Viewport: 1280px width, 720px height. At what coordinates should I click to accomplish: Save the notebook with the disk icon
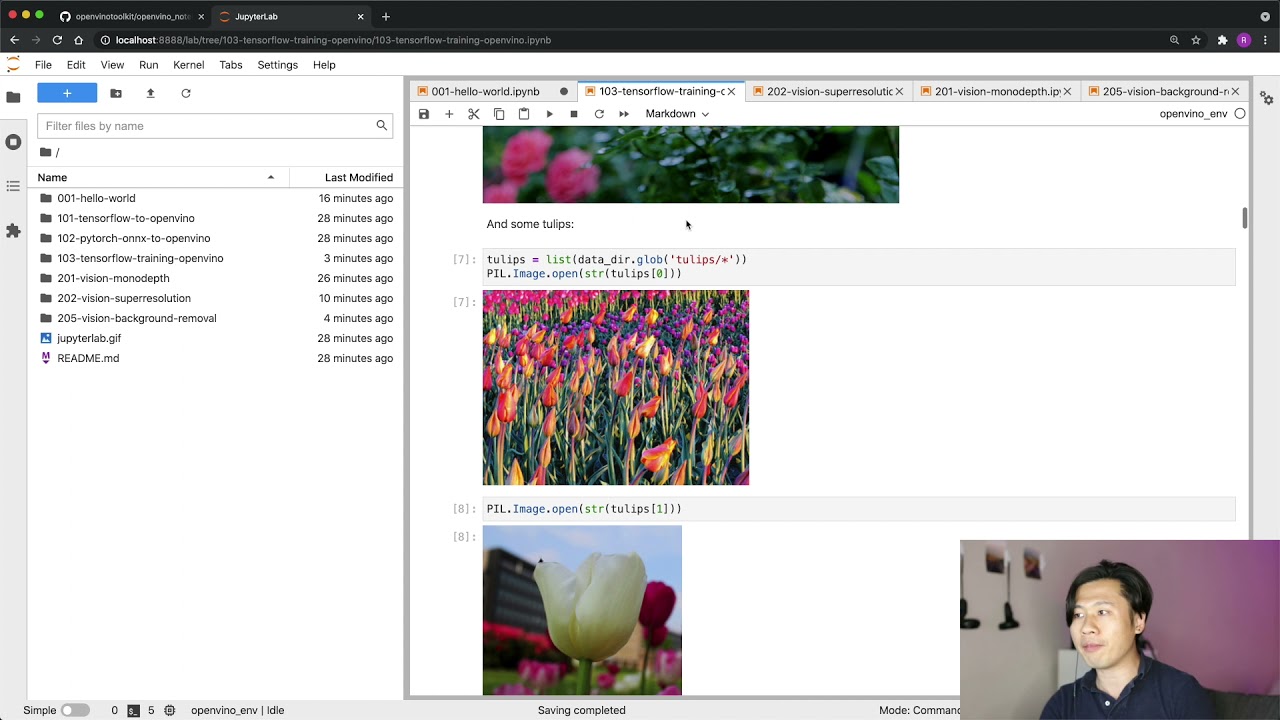(424, 114)
